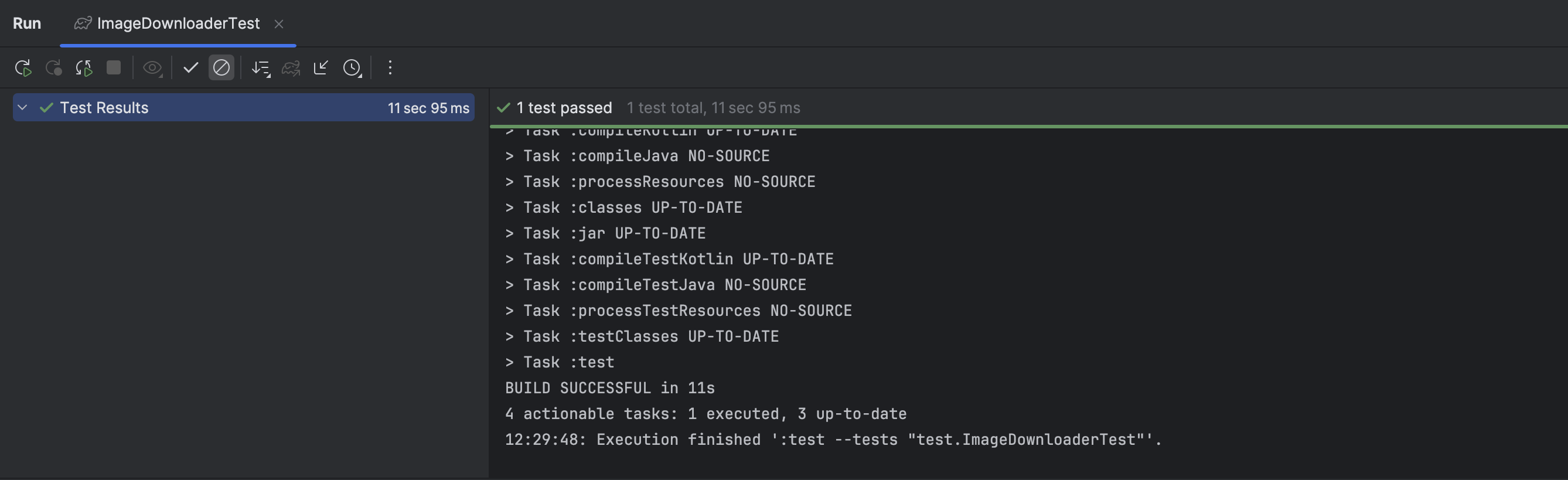Click the Rerun failed tests icon
Screen dimensions: 1568x480
coord(53,67)
